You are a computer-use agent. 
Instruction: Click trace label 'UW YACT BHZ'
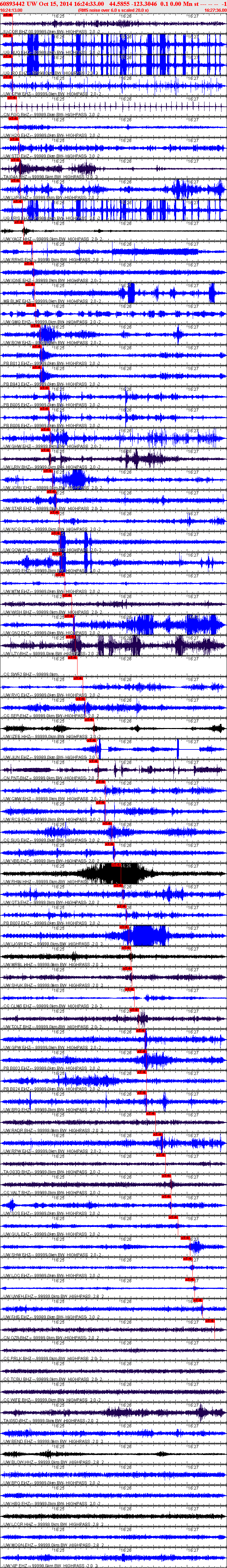pyautogui.click(x=17, y=239)
